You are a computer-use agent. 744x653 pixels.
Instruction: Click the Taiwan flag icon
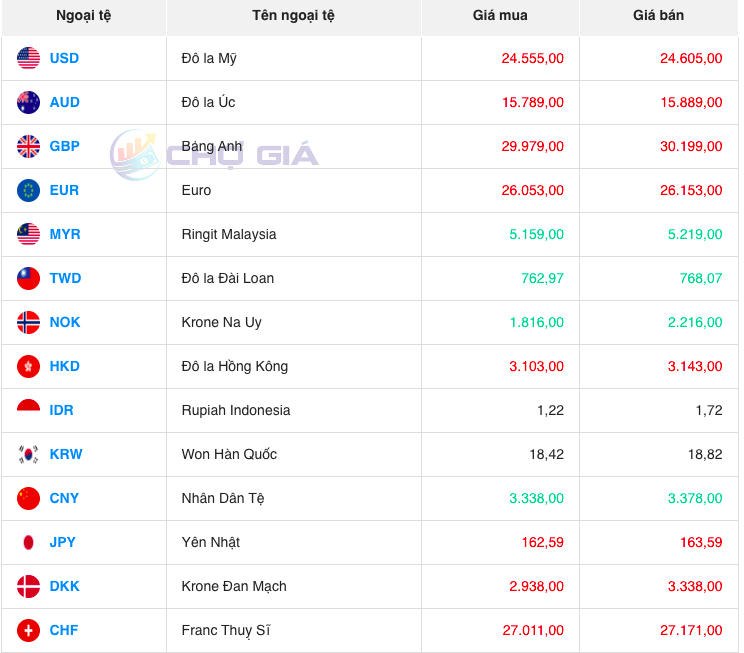[28, 278]
